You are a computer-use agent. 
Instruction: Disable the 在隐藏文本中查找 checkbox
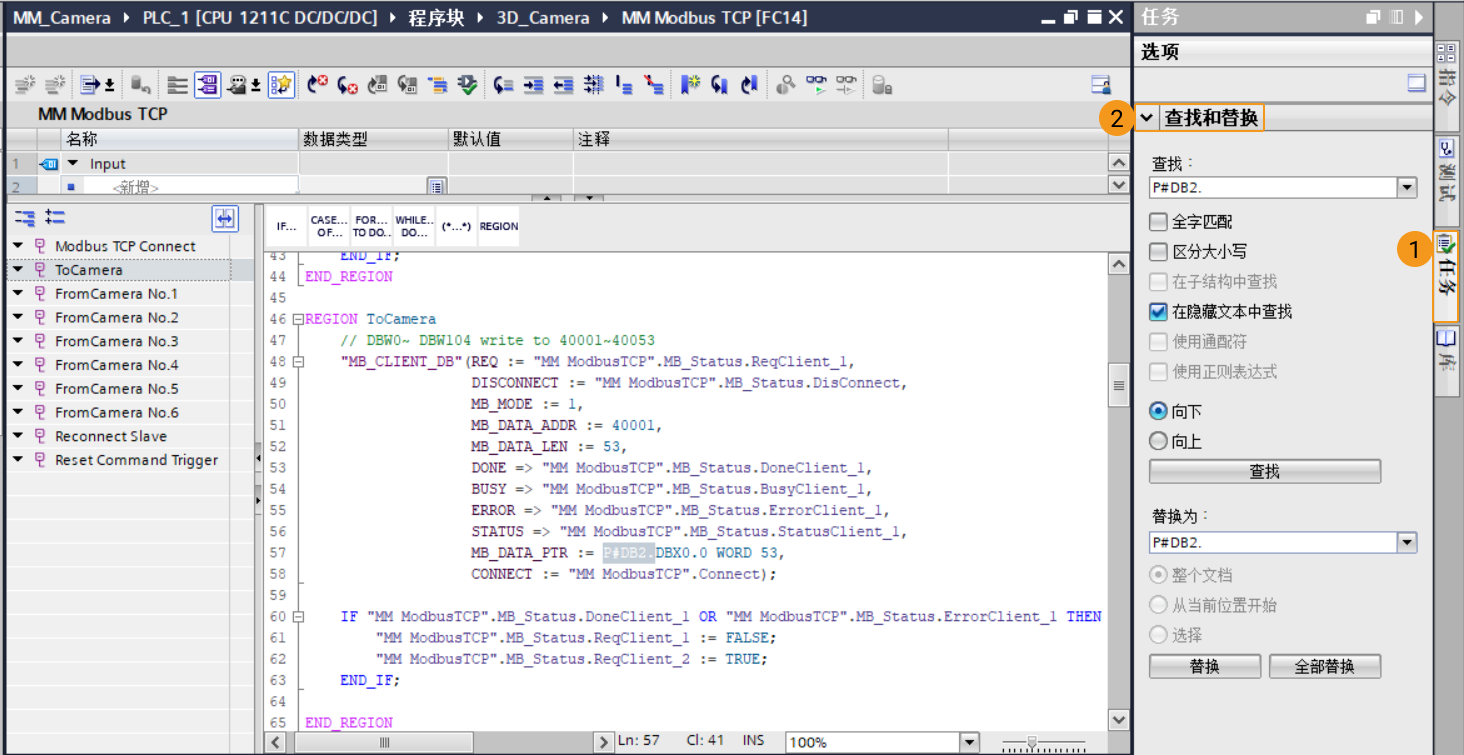[x=1157, y=311]
